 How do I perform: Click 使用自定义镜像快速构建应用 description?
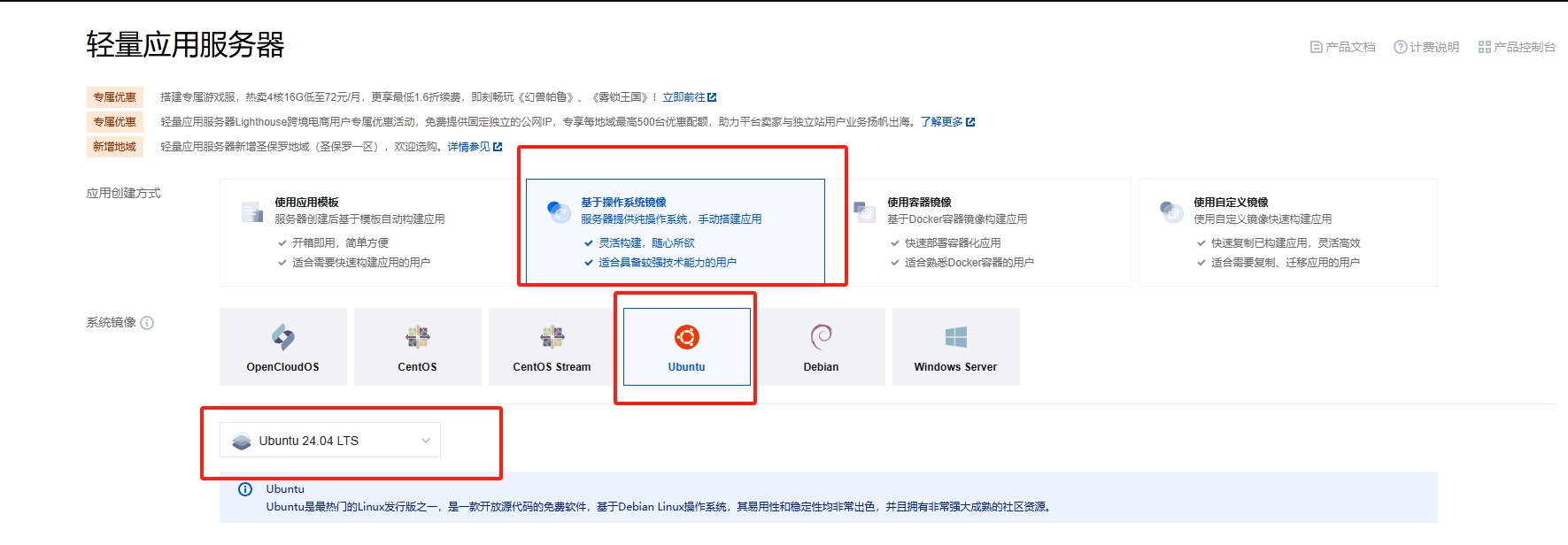[1263, 219]
